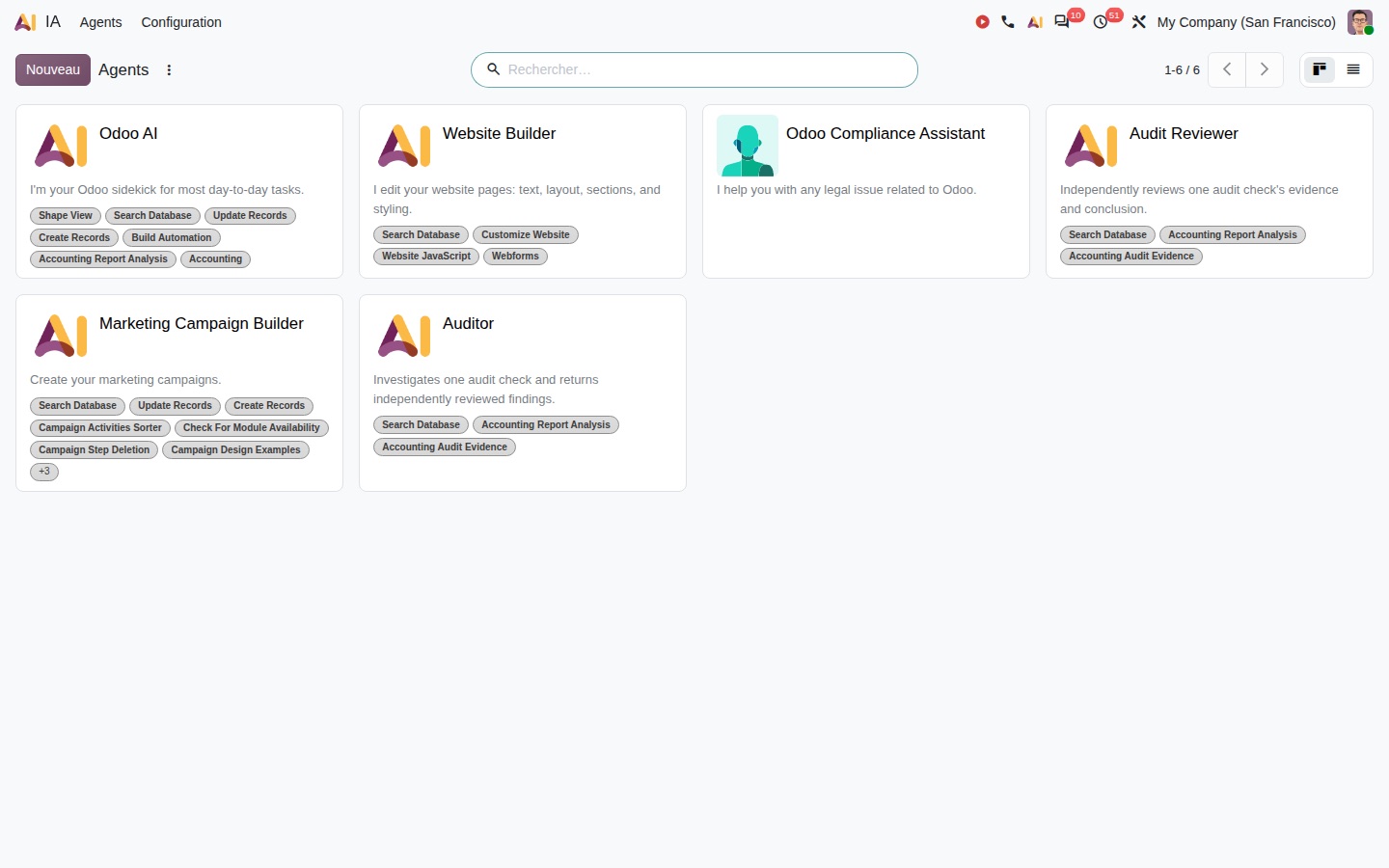
Task: Click the IA app logo icon
Action: (25, 22)
